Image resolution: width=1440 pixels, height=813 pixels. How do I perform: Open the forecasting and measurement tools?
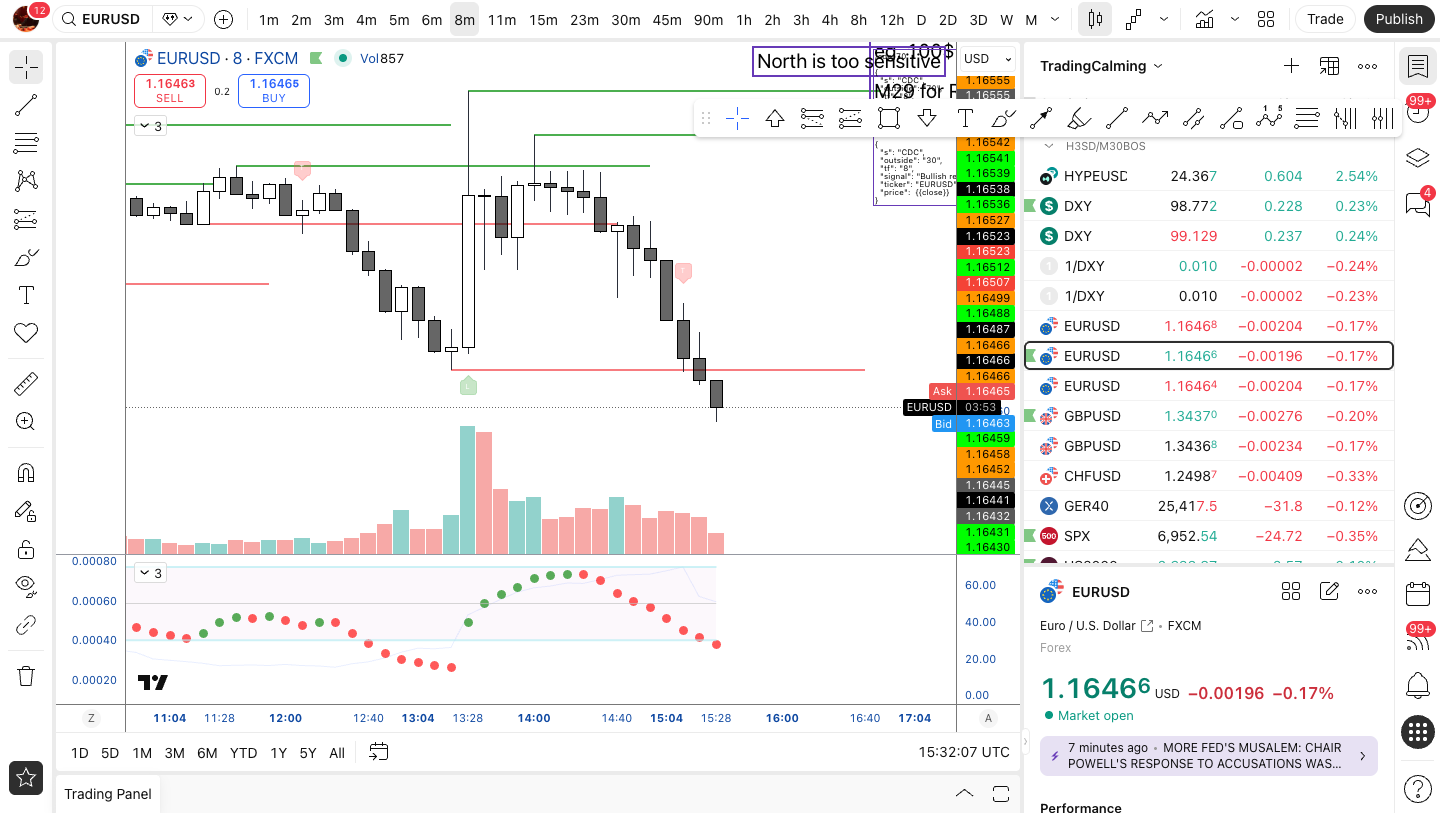26,219
